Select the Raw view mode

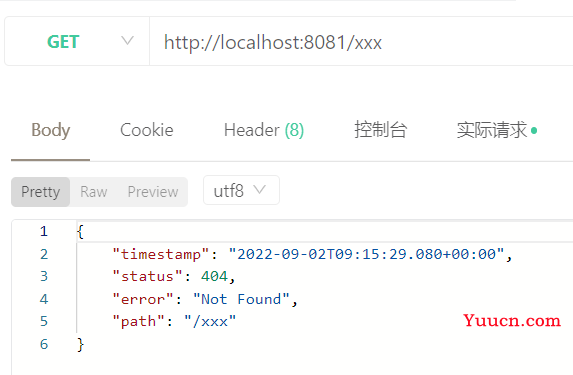(94, 192)
